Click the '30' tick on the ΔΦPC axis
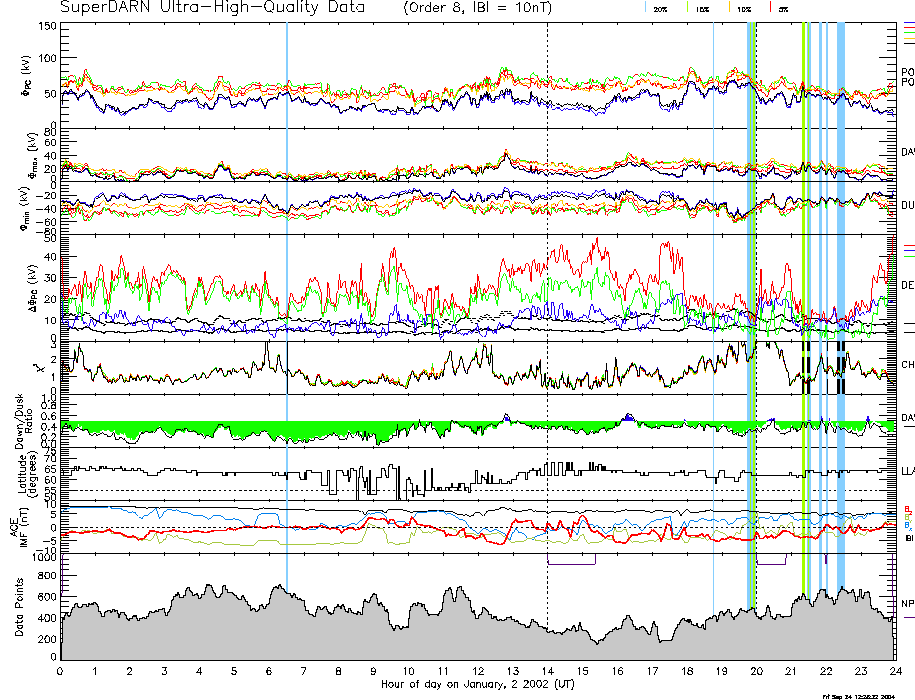The height and width of the screenshot is (700, 915). (x=50, y=278)
